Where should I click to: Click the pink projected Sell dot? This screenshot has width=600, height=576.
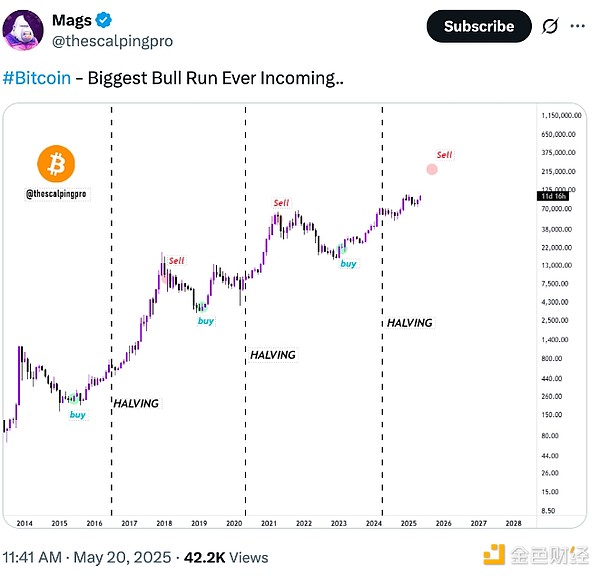432,169
